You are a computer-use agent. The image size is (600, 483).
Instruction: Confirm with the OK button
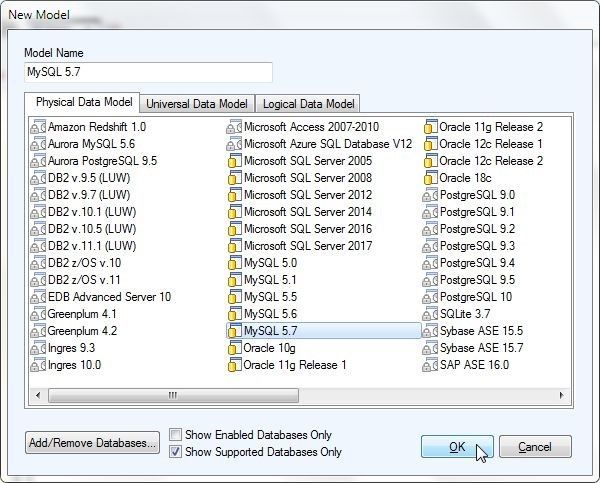(x=457, y=447)
